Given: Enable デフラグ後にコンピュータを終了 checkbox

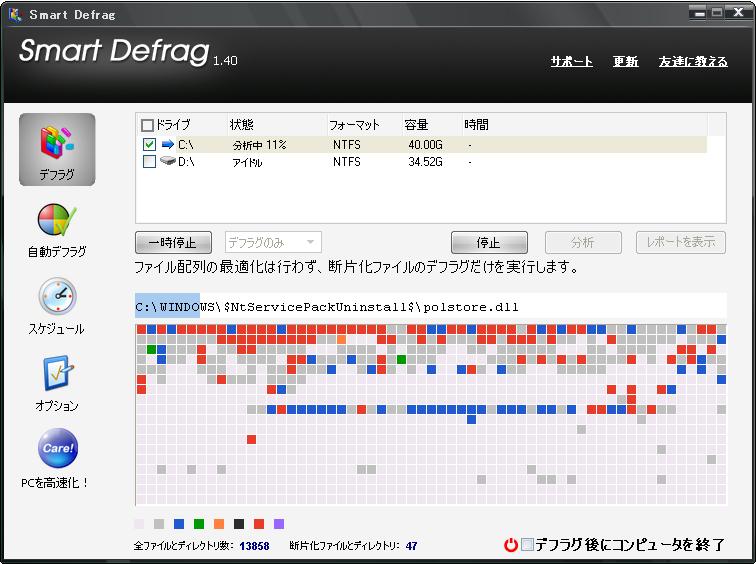Looking at the screenshot, I should click(527, 545).
